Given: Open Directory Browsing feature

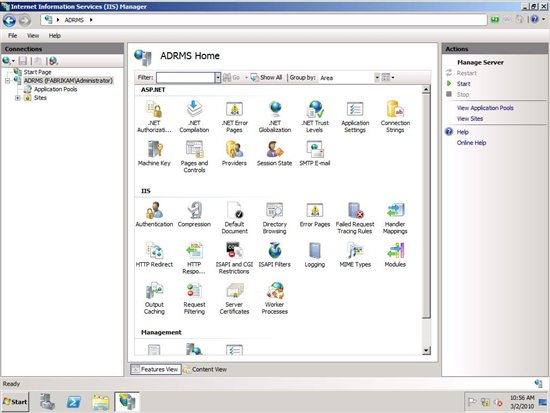Looking at the screenshot, I should 275,218.
